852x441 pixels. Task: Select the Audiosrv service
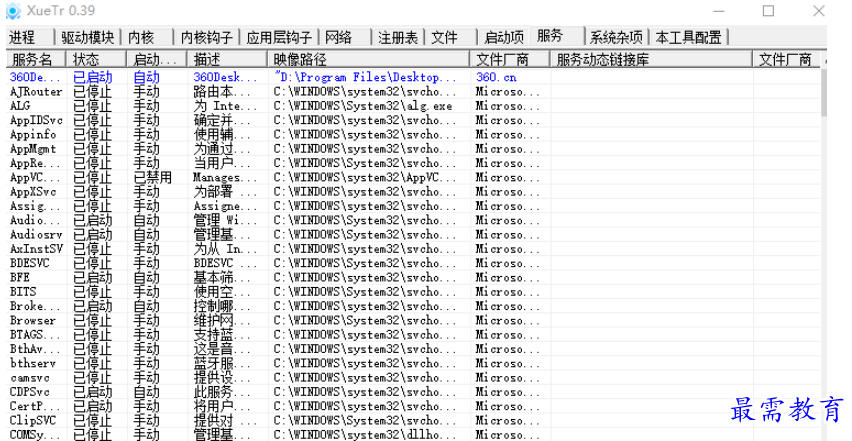36,235
